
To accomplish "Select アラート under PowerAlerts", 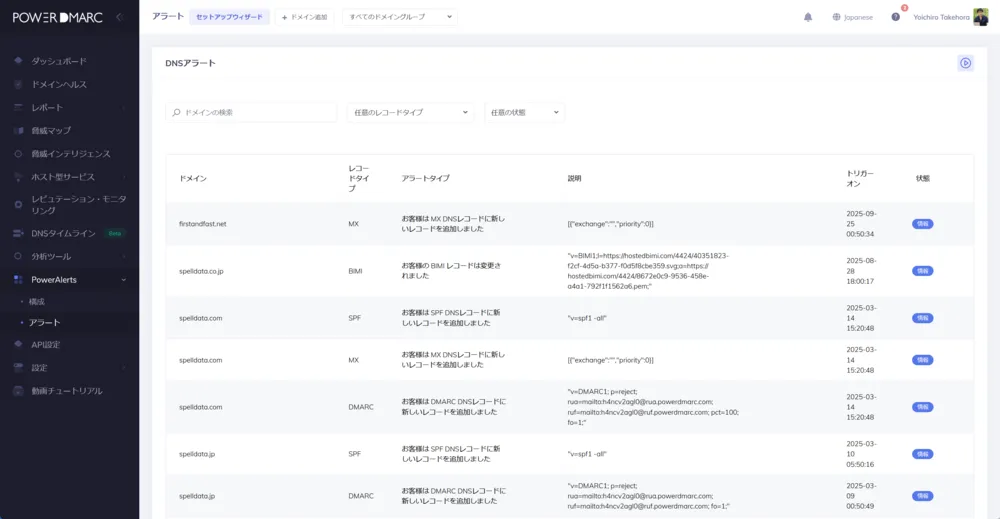I will tap(44, 323).
